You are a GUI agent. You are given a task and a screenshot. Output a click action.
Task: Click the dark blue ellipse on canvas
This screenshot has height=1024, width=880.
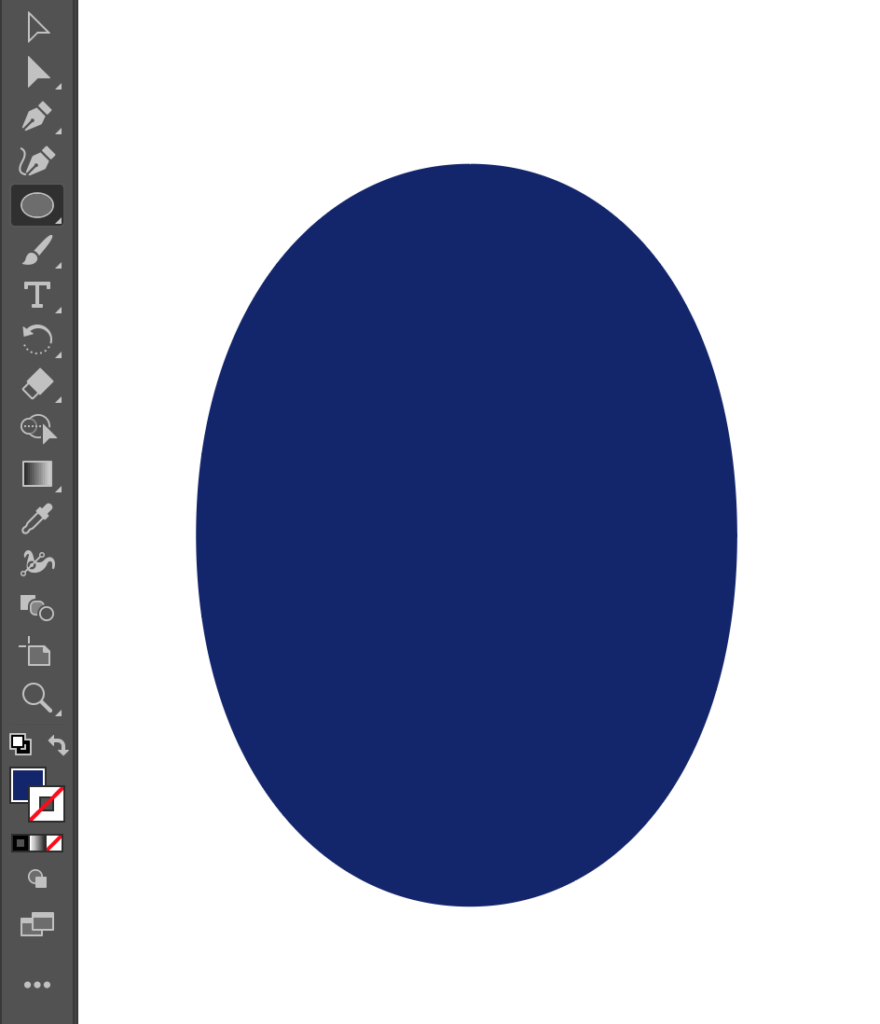pos(467,535)
